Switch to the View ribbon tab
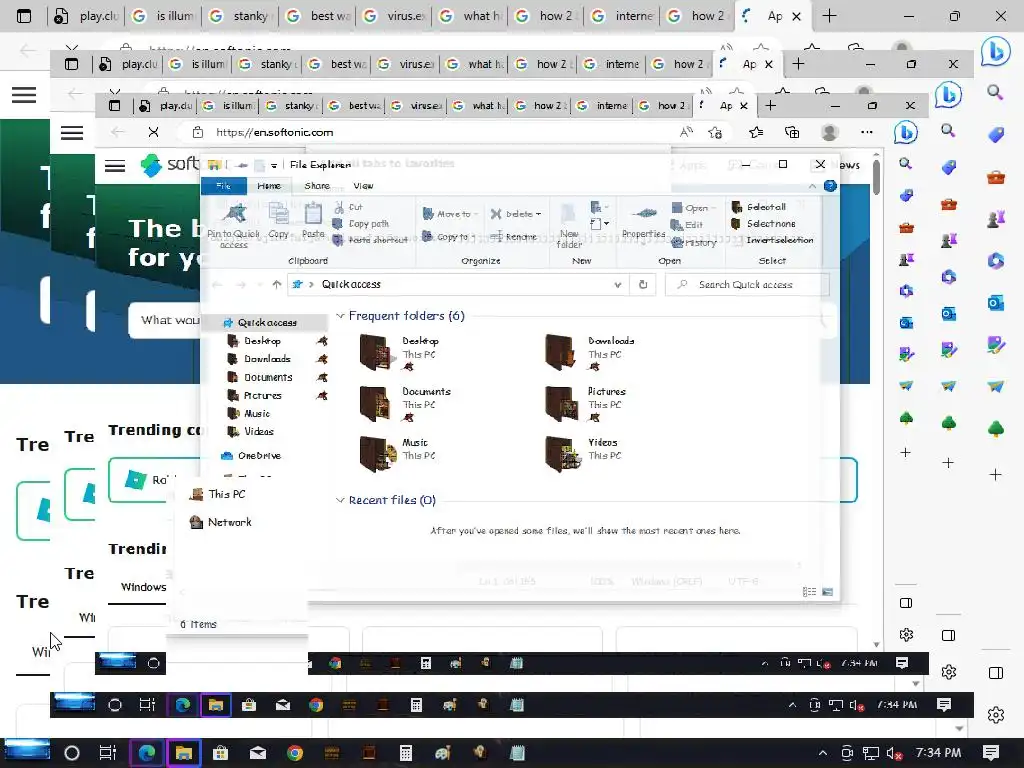This screenshot has width=1024, height=768. [x=363, y=185]
